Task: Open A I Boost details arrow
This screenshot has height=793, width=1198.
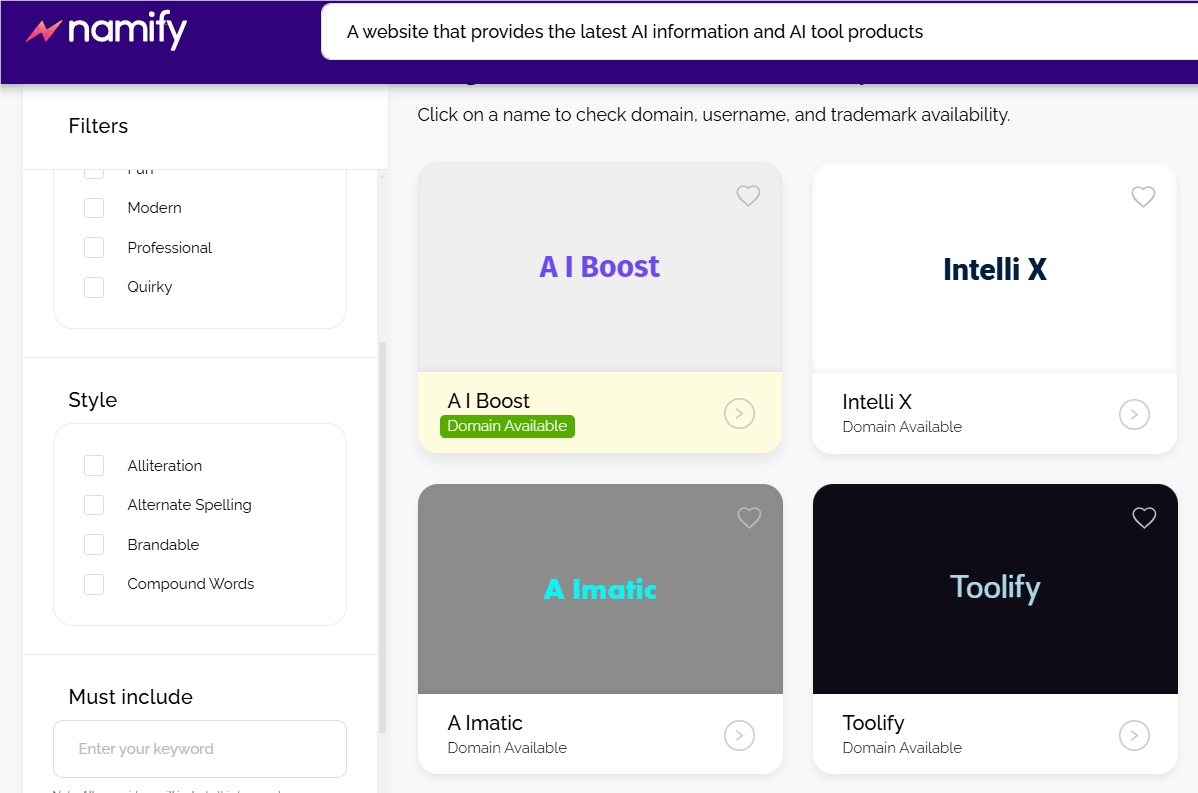Action: (x=739, y=413)
